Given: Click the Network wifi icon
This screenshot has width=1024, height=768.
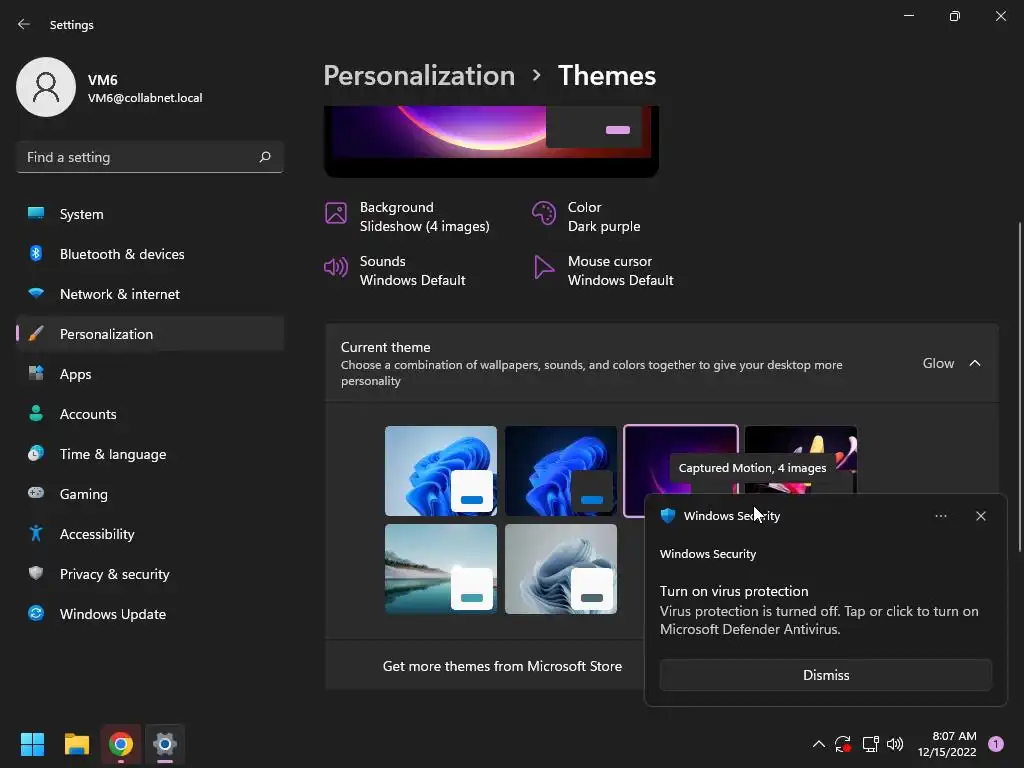Looking at the screenshot, I should (36, 293).
